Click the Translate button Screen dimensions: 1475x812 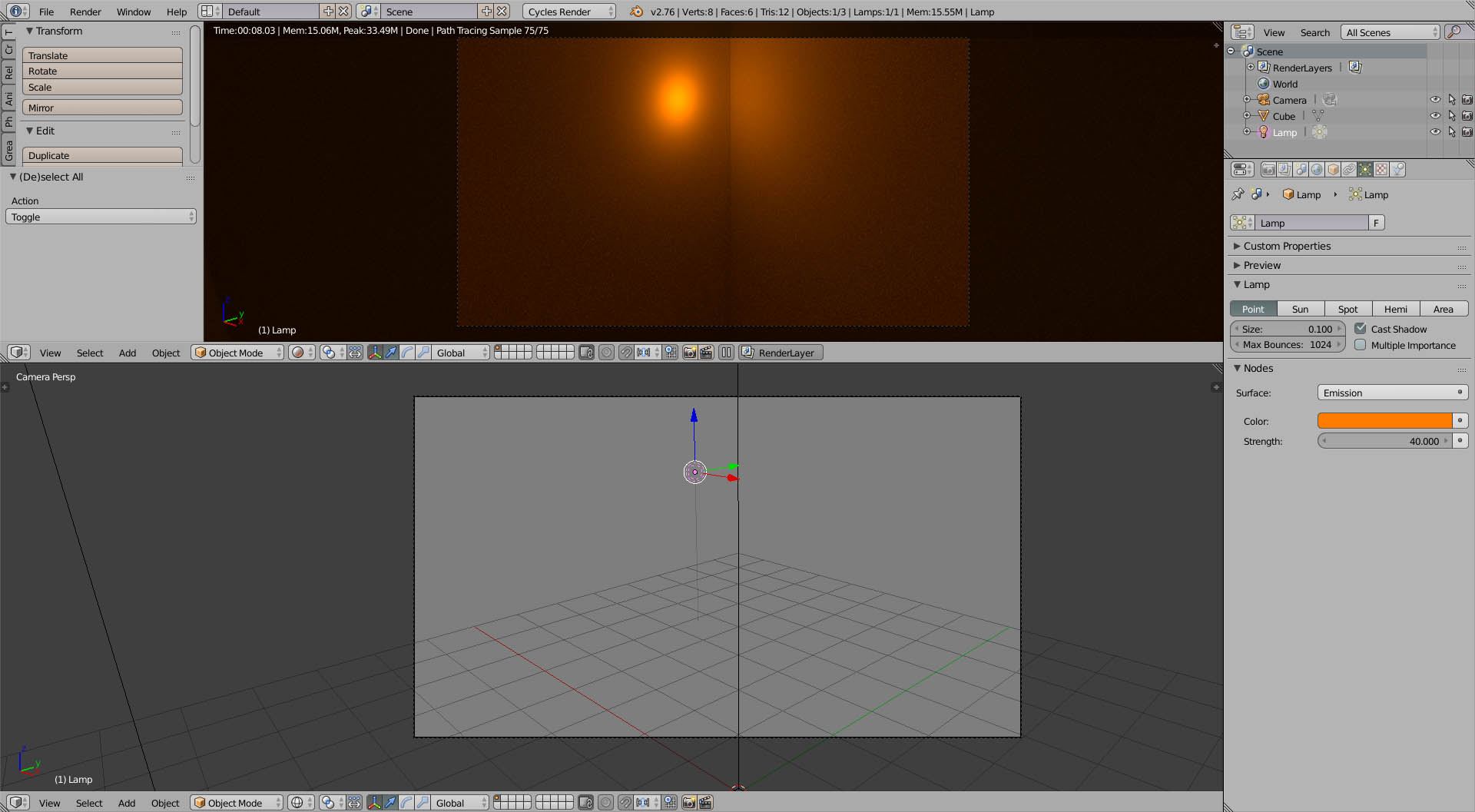point(102,55)
